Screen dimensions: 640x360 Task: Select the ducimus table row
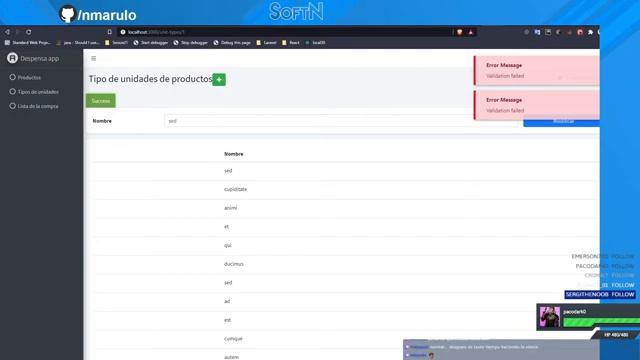click(x=346, y=264)
